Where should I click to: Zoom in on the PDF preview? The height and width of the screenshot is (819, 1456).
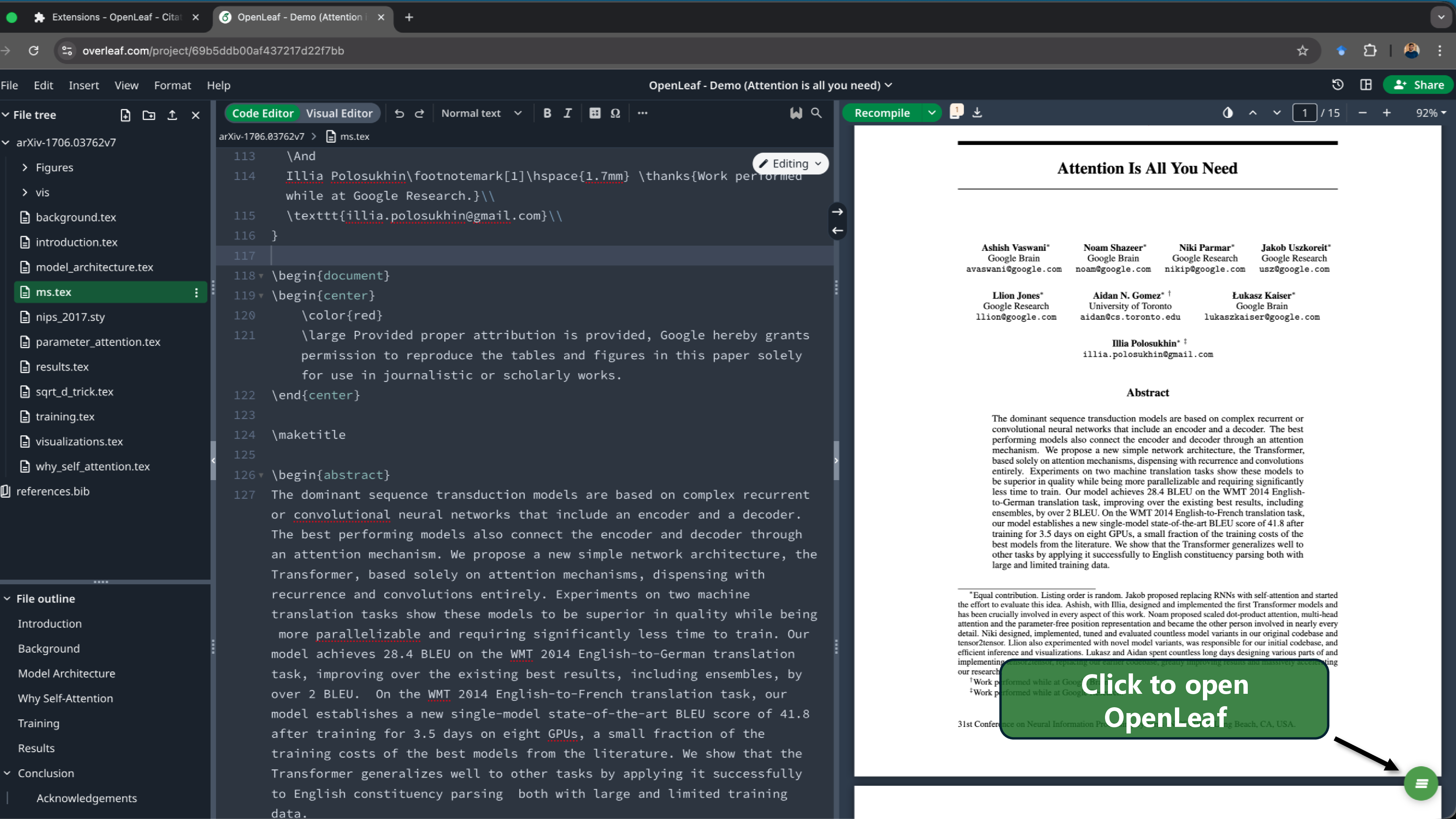(1386, 113)
